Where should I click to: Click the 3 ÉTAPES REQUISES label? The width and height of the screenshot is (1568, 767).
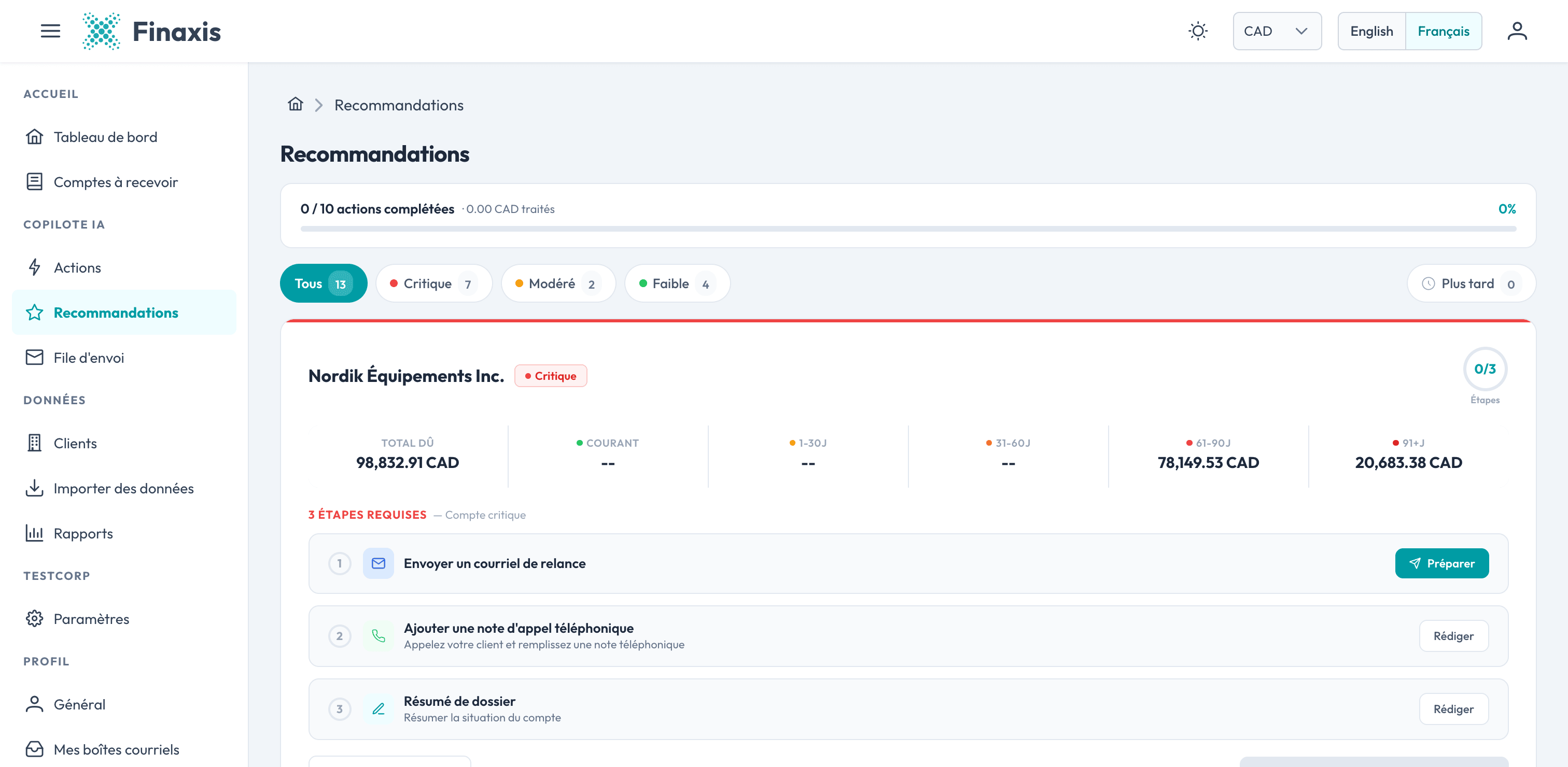[x=367, y=515]
